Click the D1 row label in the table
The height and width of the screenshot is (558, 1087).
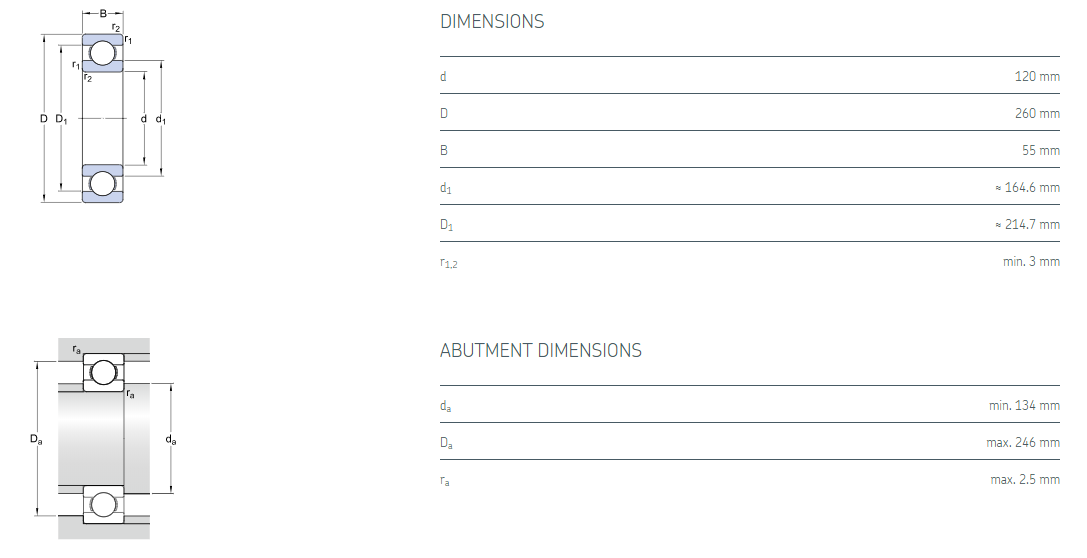click(447, 225)
